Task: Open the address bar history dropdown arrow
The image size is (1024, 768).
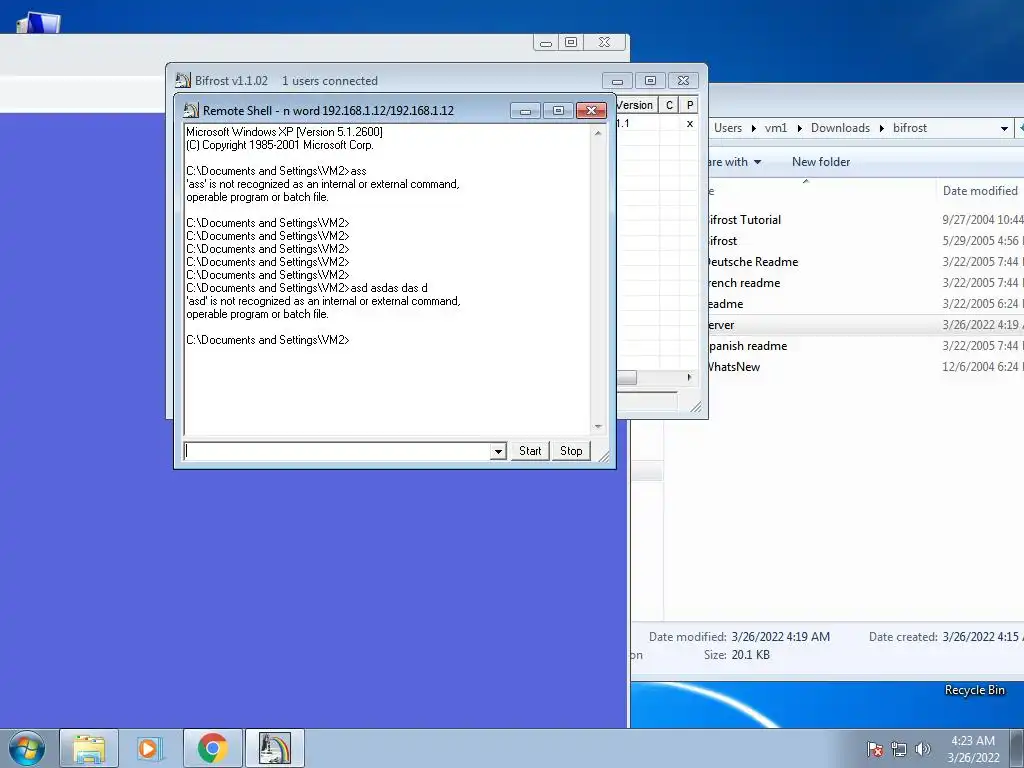Action: click(x=1004, y=129)
